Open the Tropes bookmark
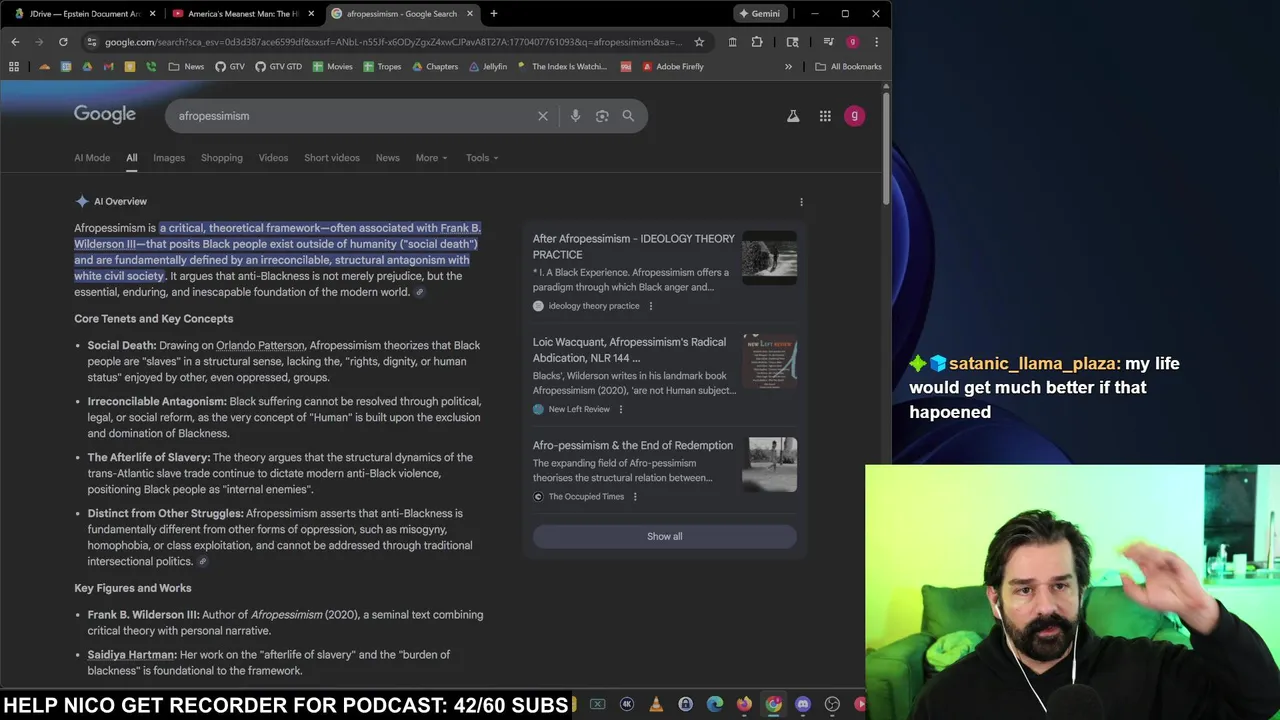The height and width of the screenshot is (720, 1280). (382, 66)
